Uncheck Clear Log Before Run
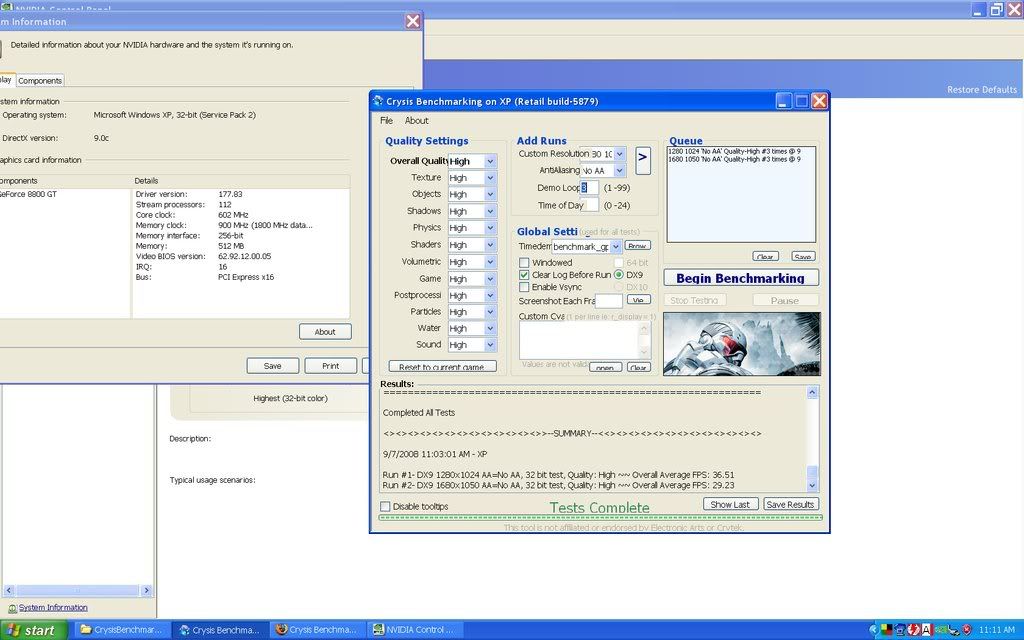1024x640 pixels. pos(524,275)
